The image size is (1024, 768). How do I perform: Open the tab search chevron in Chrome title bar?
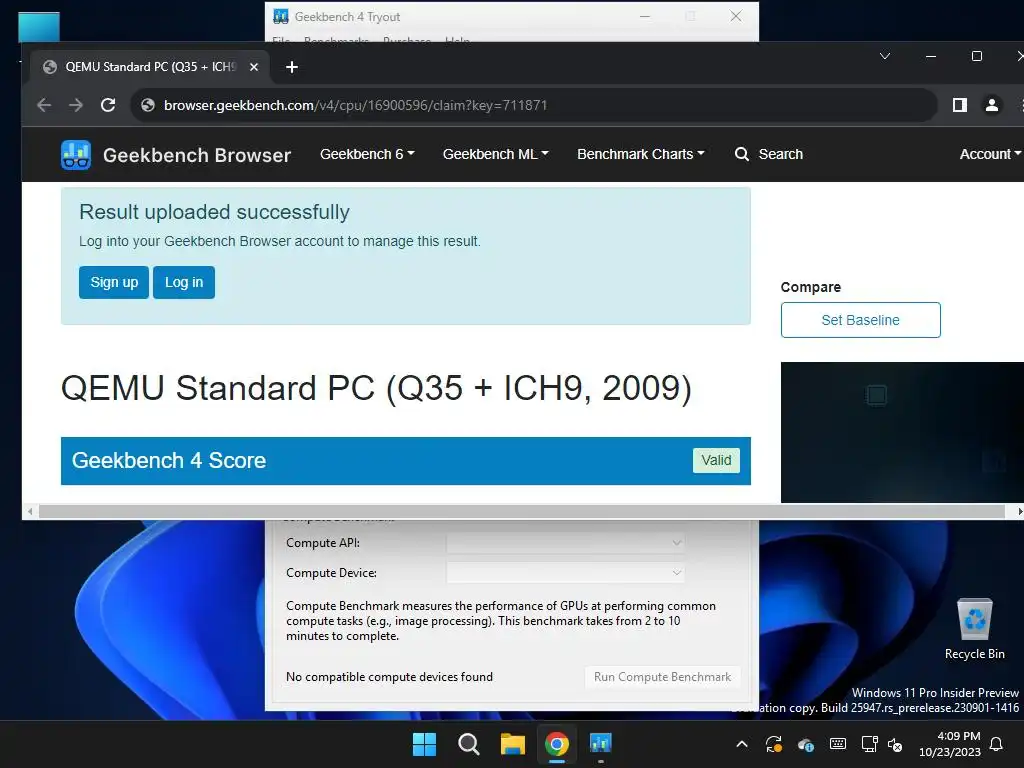(885, 56)
